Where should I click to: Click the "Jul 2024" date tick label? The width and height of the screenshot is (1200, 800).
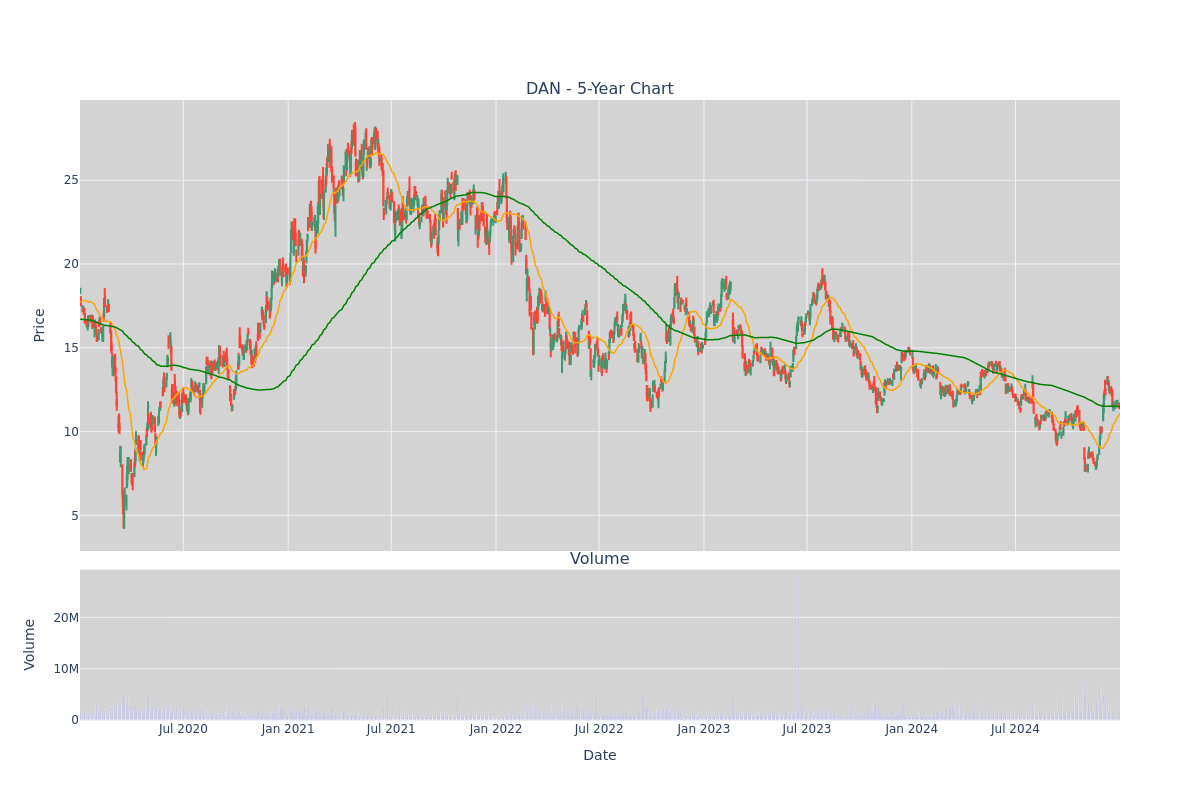1015,729
